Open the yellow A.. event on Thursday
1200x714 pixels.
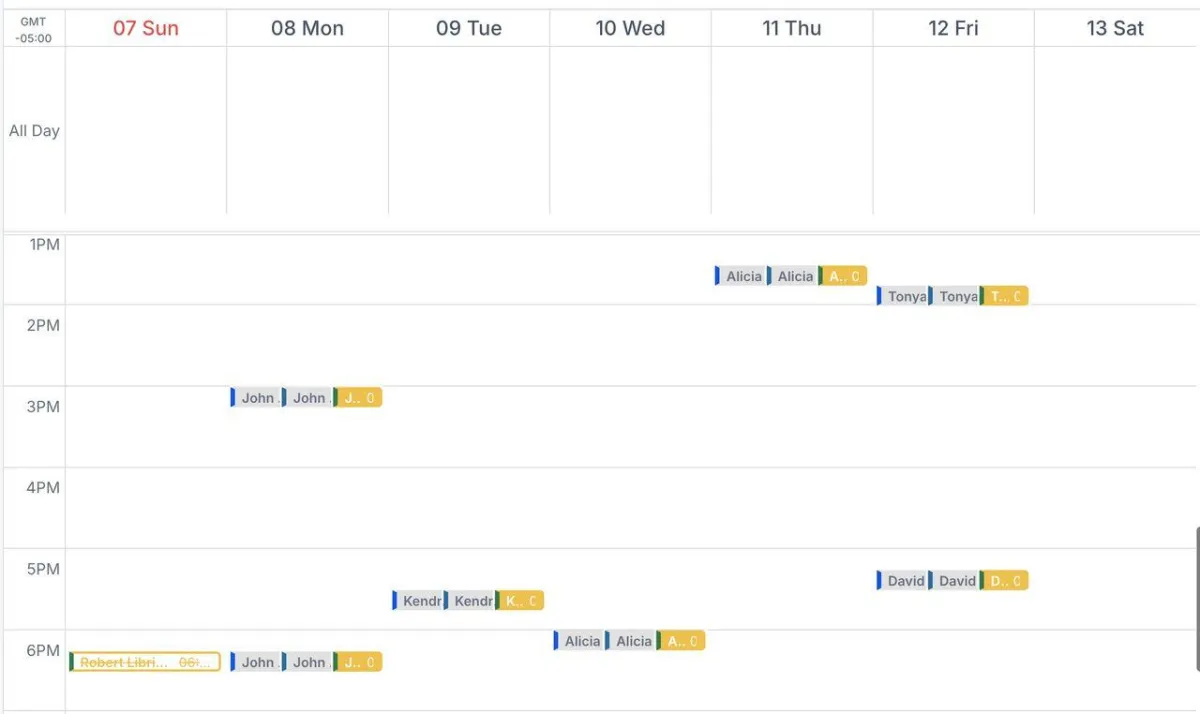(x=843, y=276)
